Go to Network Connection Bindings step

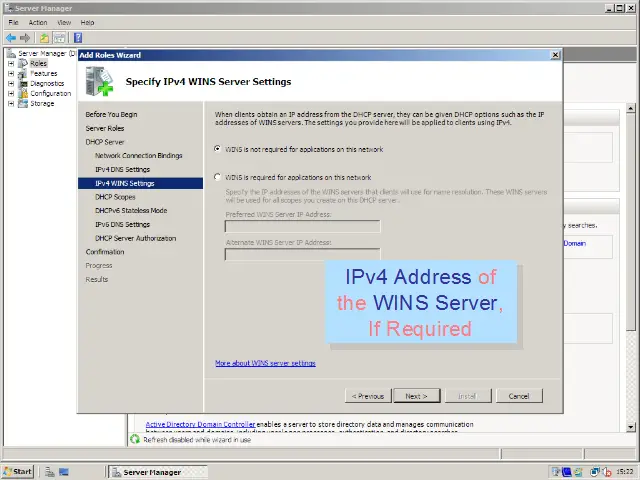[139, 156]
